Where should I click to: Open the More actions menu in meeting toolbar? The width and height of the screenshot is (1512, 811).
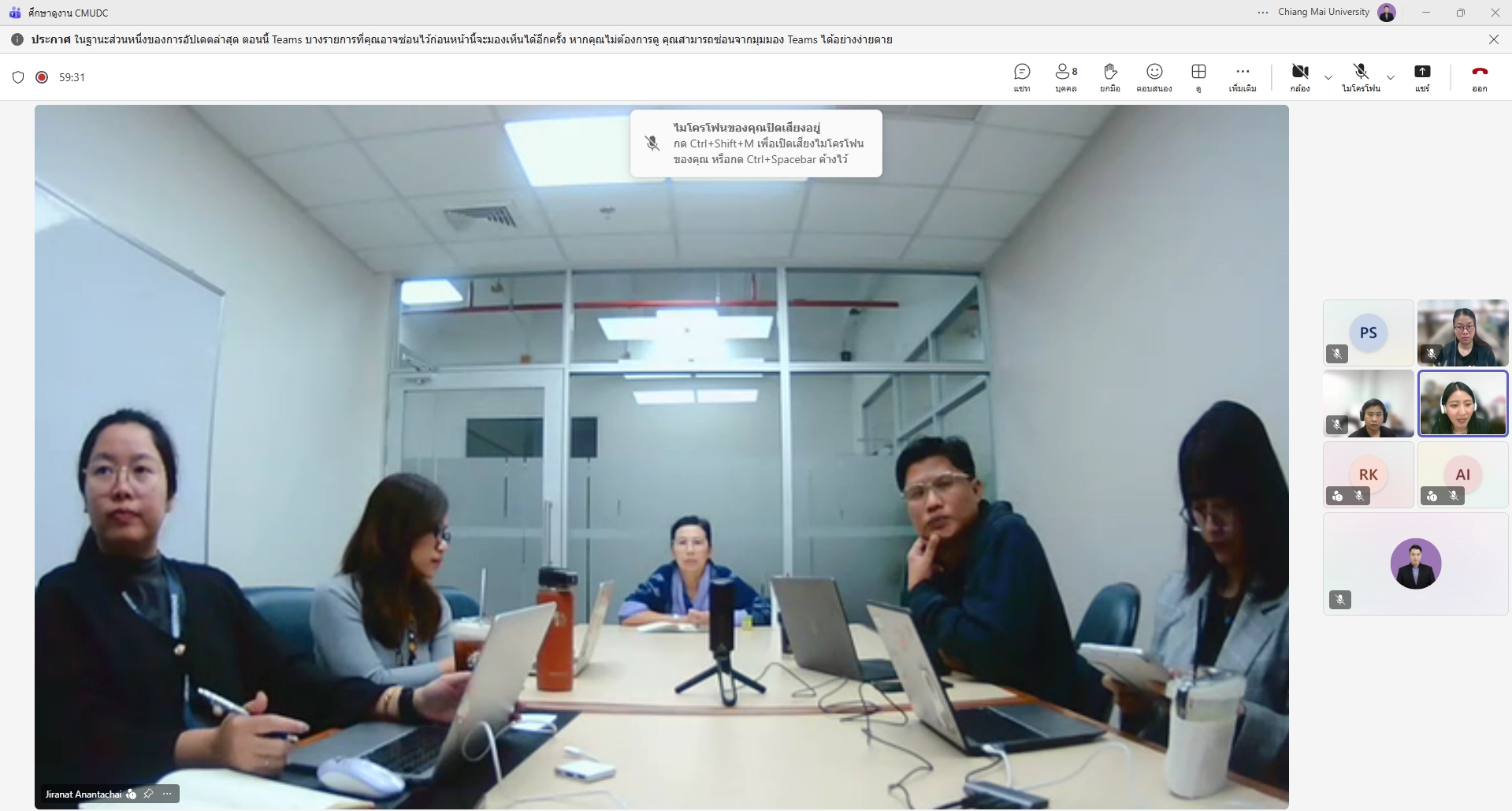(1243, 76)
